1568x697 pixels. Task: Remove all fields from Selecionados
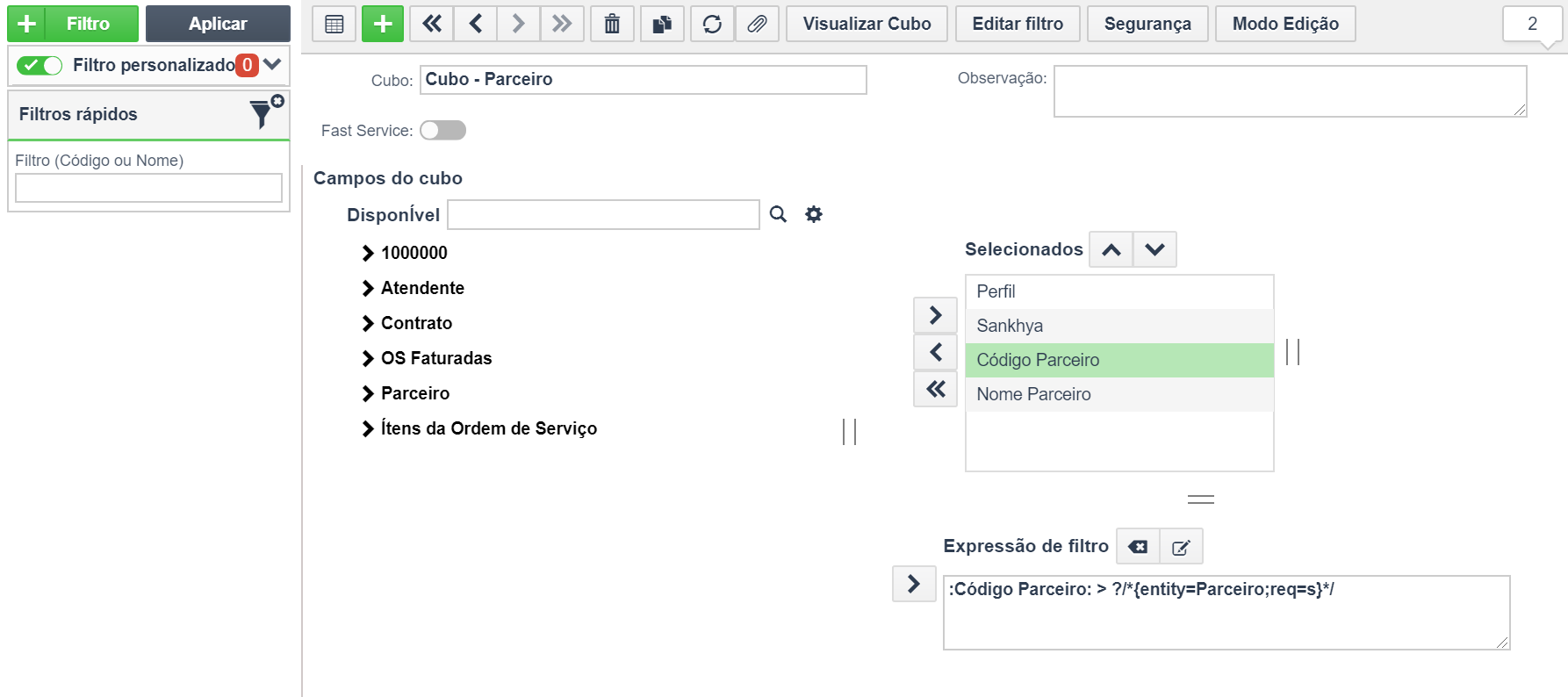[x=936, y=389]
